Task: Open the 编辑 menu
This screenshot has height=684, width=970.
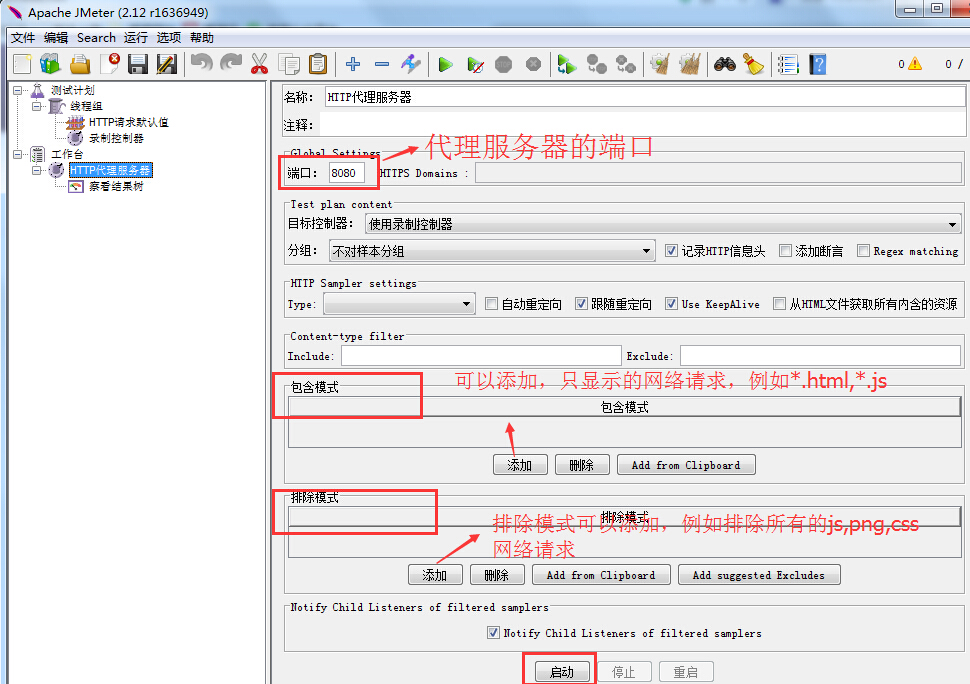Action: coord(56,38)
